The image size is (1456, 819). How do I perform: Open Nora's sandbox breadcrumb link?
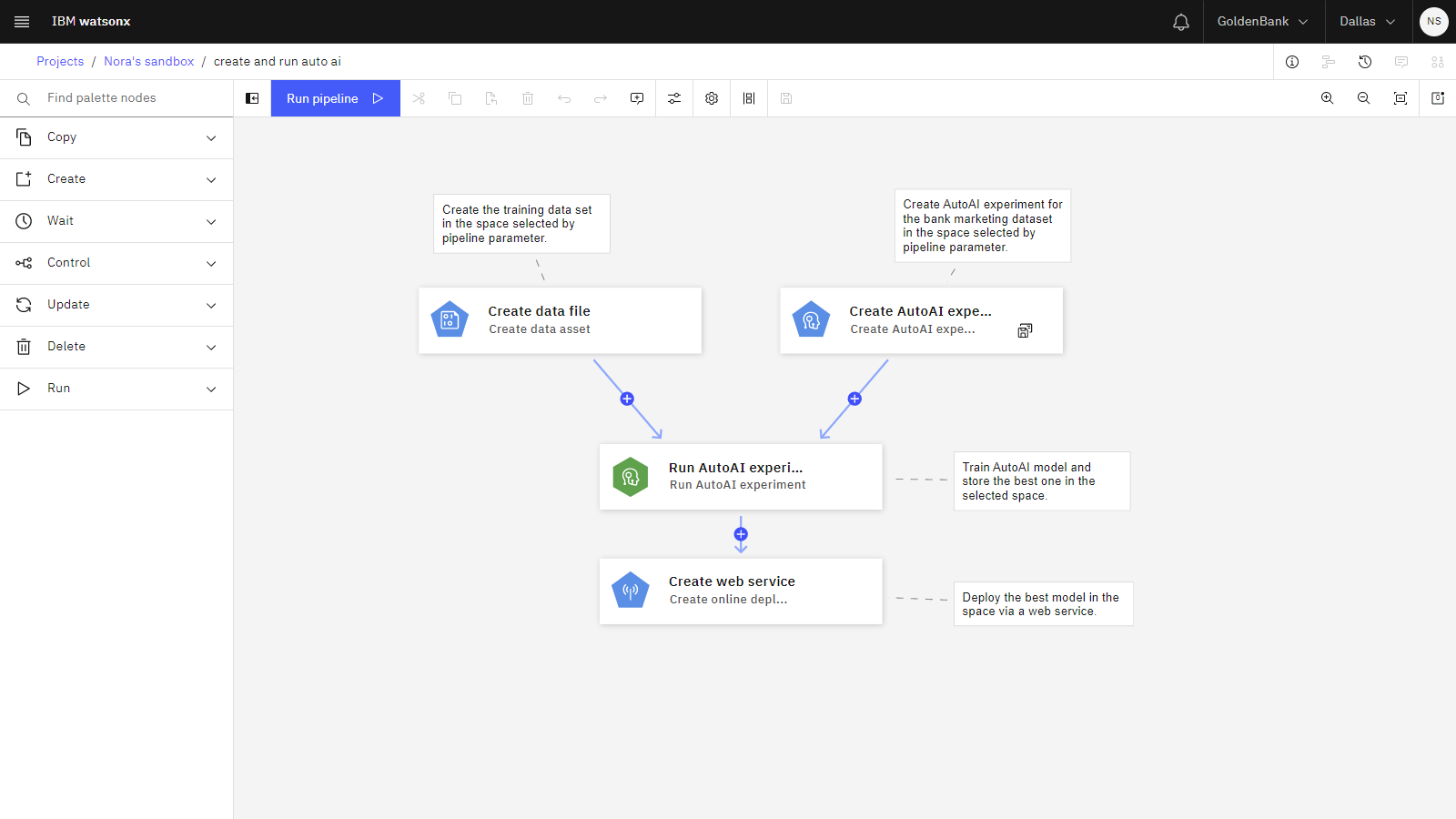coord(149,62)
